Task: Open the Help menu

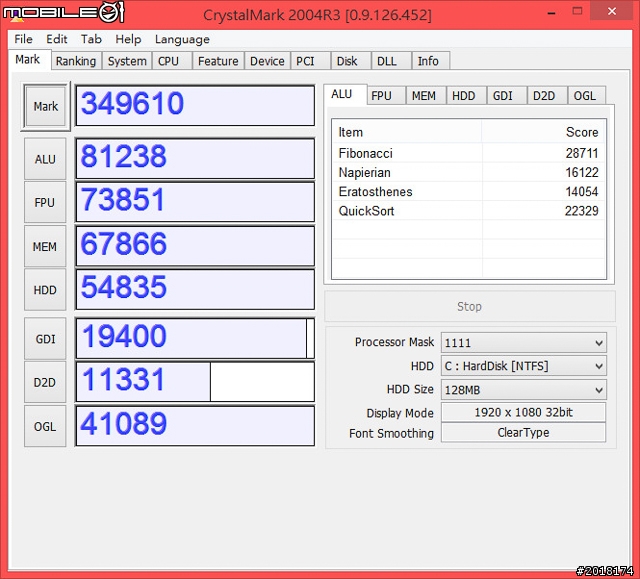Action: click(128, 39)
